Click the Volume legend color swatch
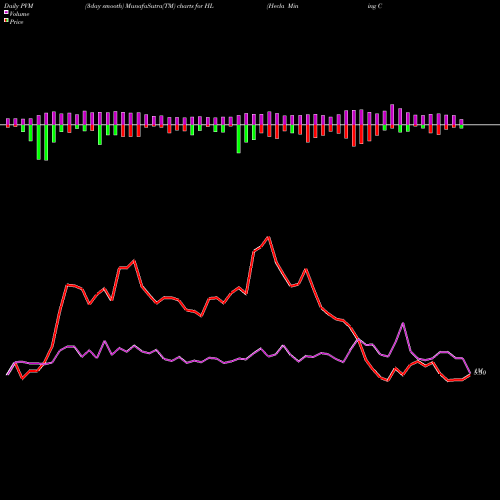 click(x=6, y=12)
